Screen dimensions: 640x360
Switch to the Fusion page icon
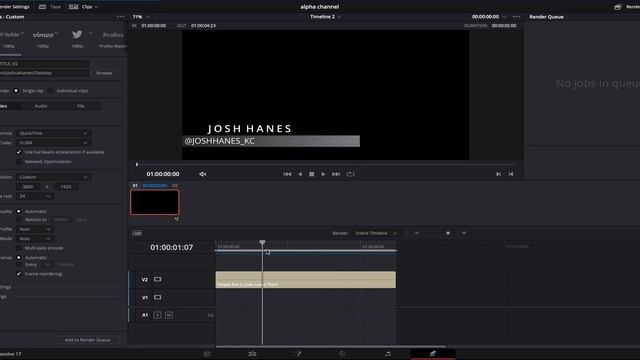(x=298, y=354)
